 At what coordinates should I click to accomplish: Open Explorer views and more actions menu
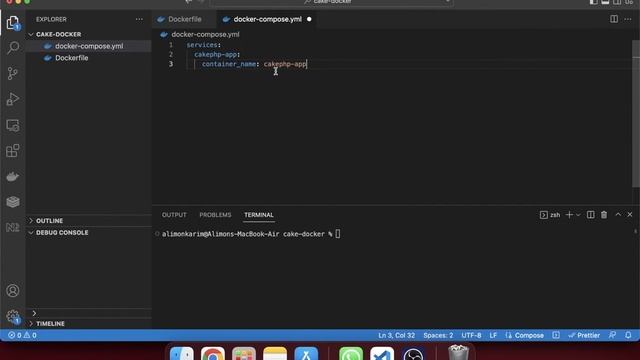tap(139, 19)
